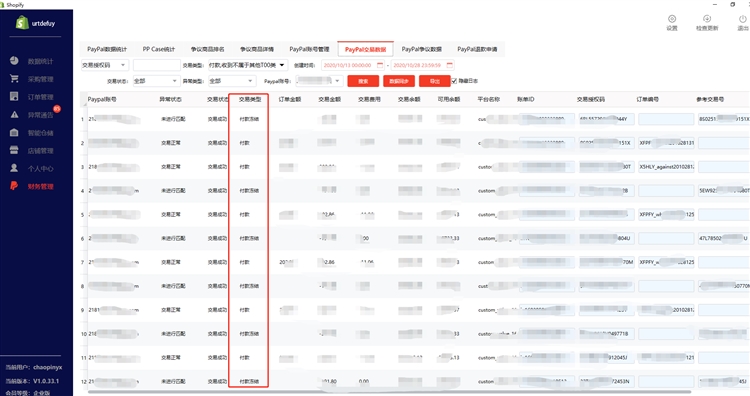Sort by the 平台名称 column header
The width and height of the screenshot is (750, 396).
tap(488, 99)
